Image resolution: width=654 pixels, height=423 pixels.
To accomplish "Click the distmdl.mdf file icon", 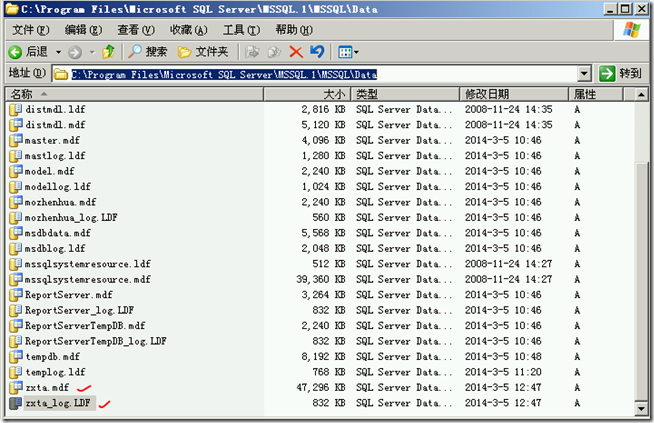I will point(16,125).
